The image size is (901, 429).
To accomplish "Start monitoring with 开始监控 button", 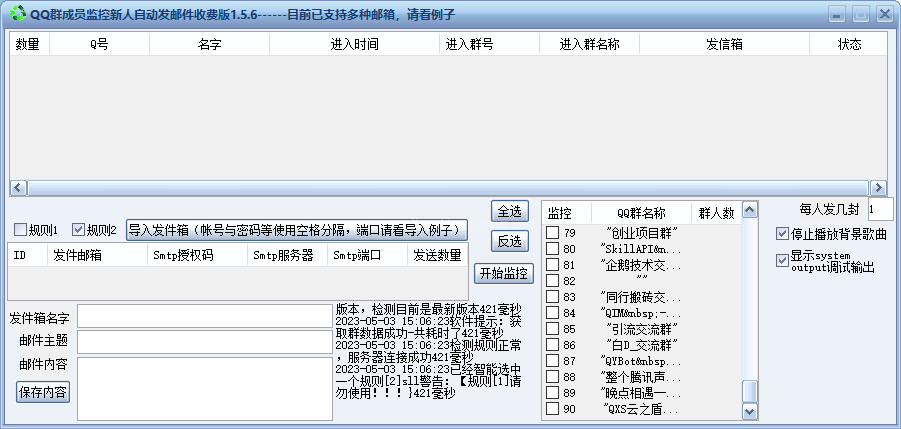I will (505, 274).
